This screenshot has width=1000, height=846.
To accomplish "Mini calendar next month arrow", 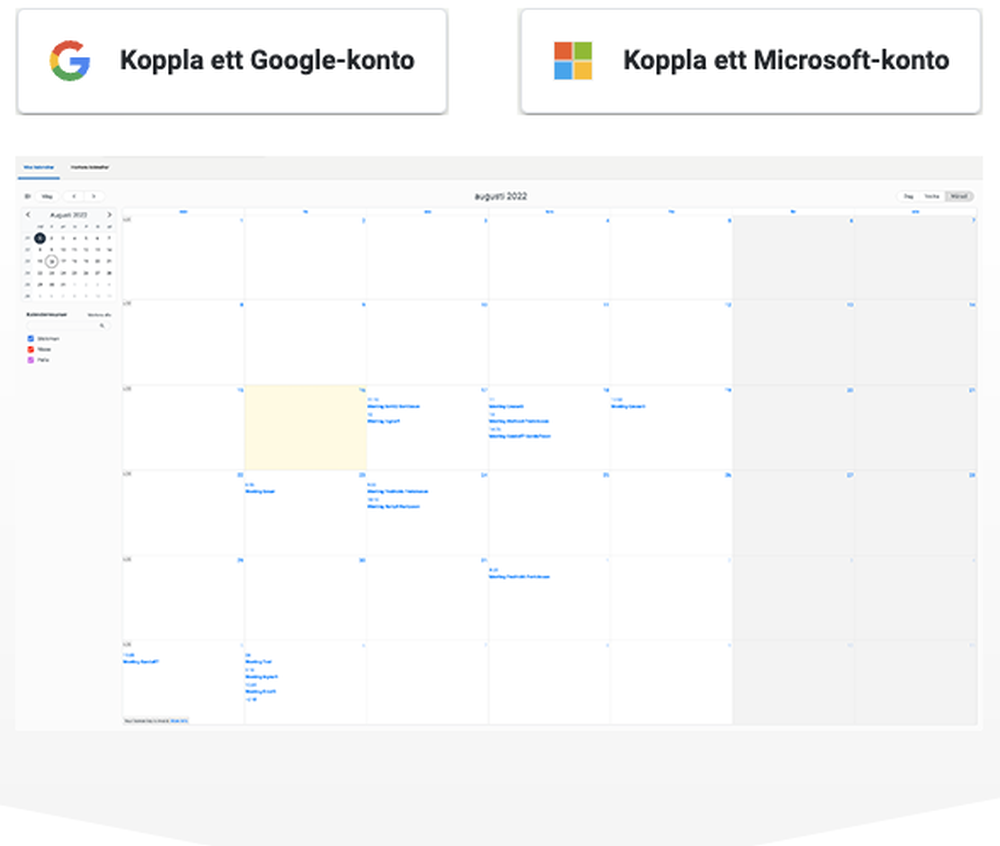I will coord(109,215).
